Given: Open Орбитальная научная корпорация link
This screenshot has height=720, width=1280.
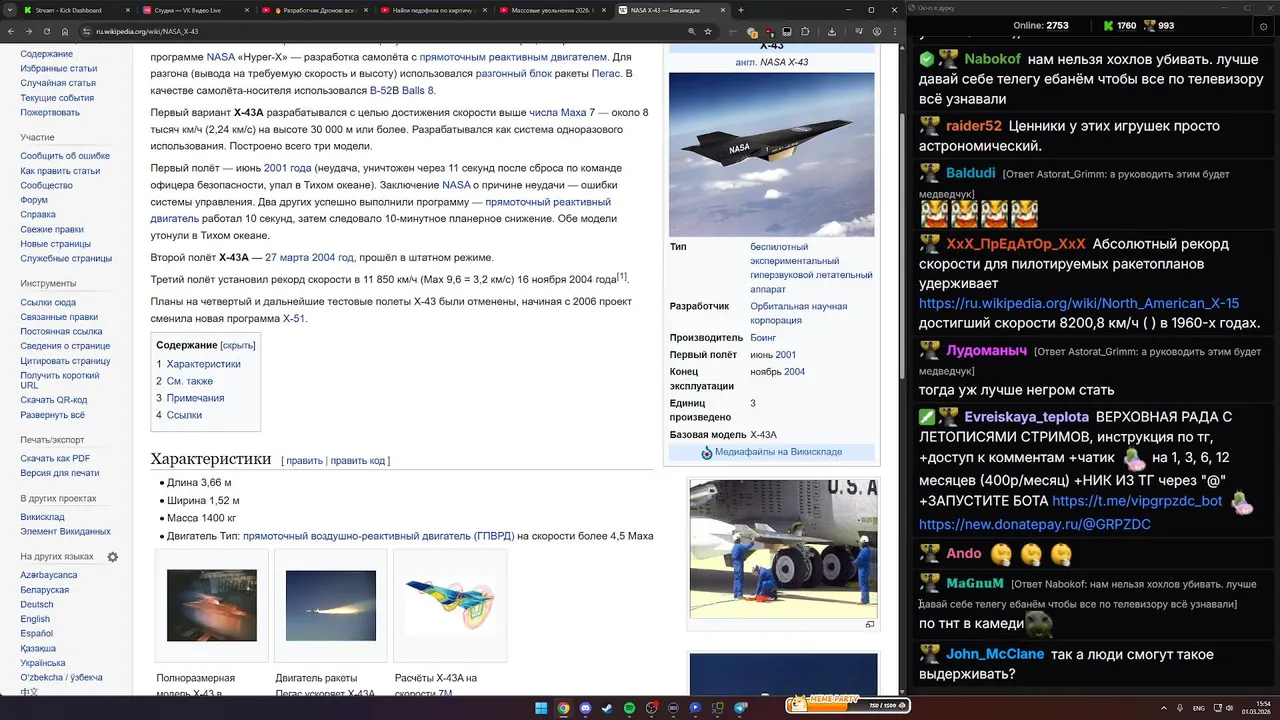Looking at the screenshot, I should [798, 313].
